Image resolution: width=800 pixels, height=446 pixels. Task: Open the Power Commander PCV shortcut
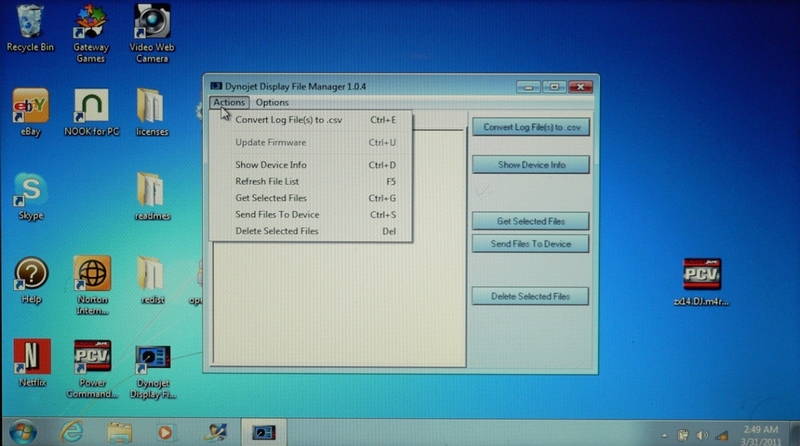92,358
